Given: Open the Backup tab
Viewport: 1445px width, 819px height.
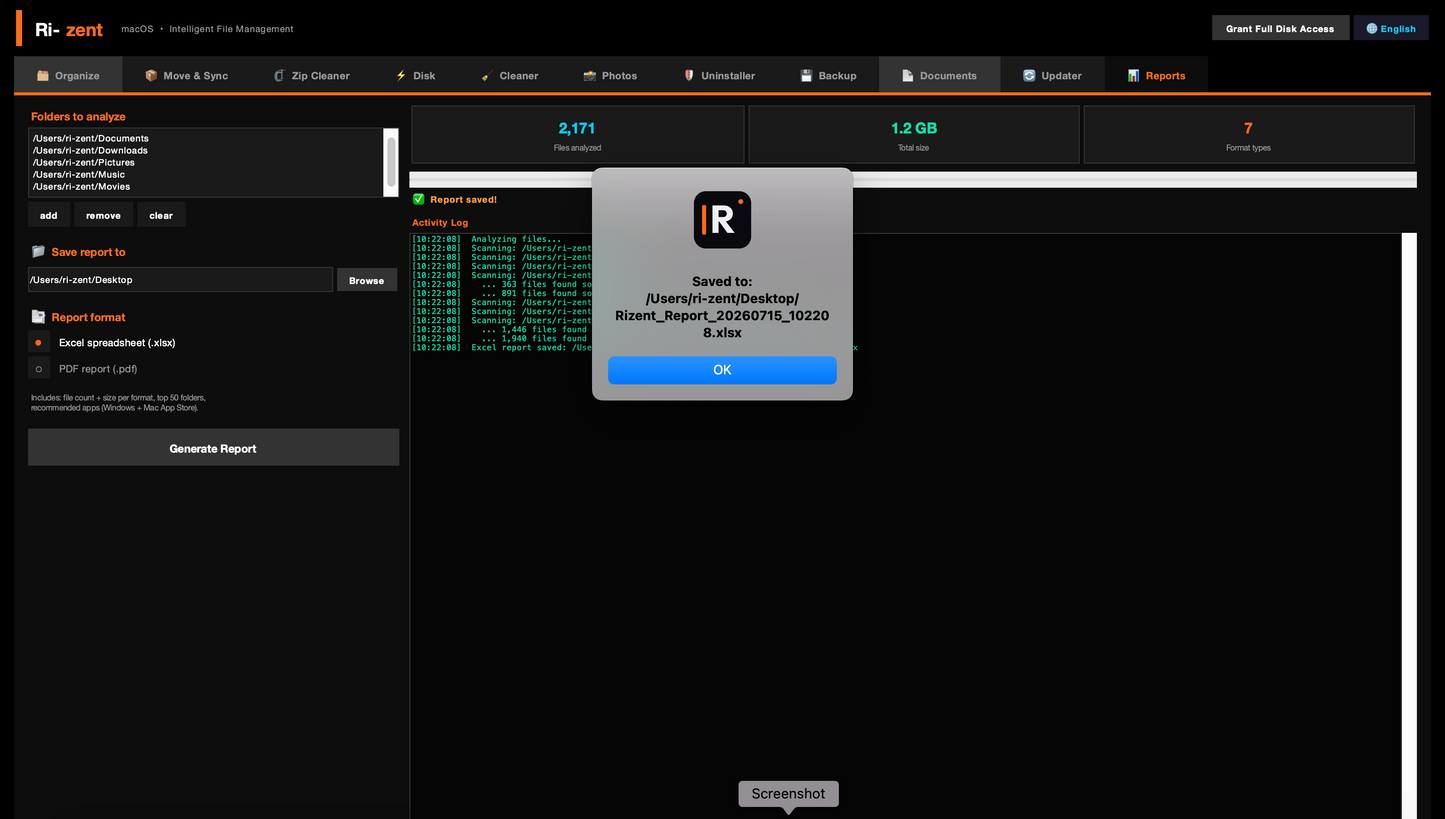Looking at the screenshot, I should click(x=828, y=75).
